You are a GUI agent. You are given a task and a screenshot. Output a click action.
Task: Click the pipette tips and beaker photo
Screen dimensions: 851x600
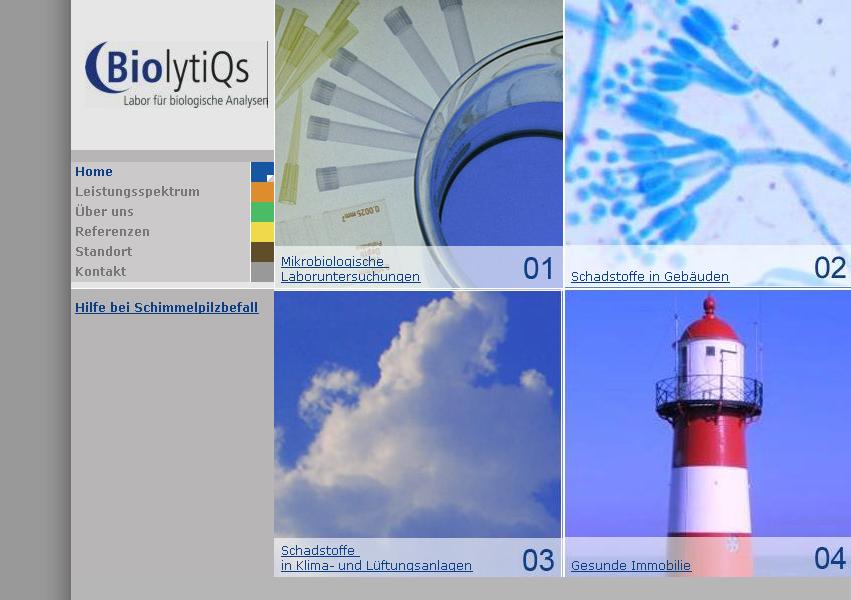tap(418, 120)
